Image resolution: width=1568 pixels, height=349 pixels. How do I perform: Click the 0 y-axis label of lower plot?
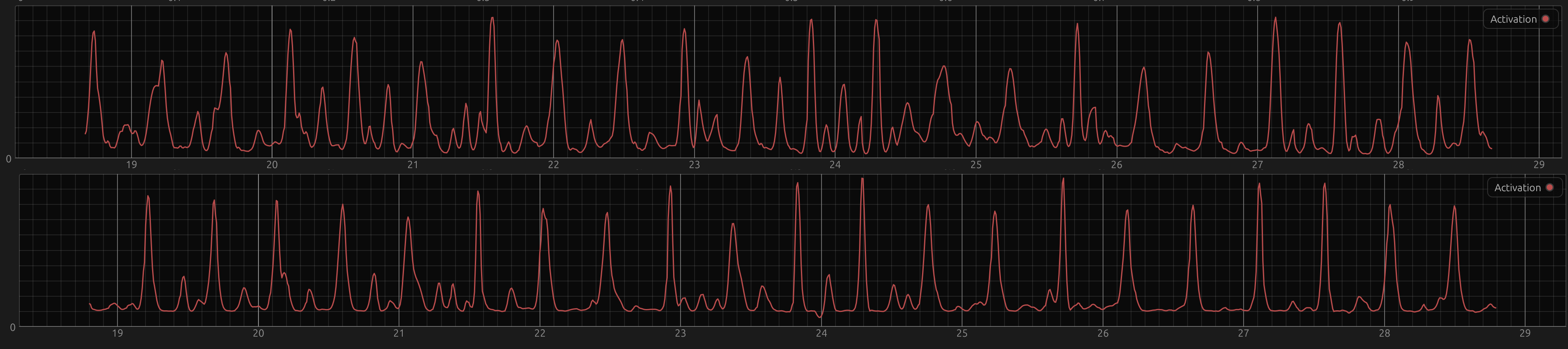coord(13,328)
